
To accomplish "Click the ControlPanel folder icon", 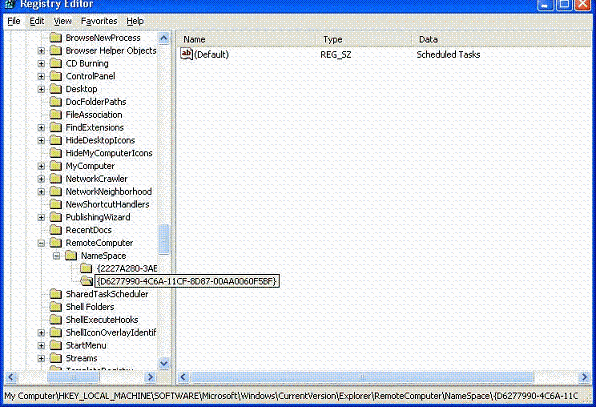I will pyautogui.click(x=56, y=76).
